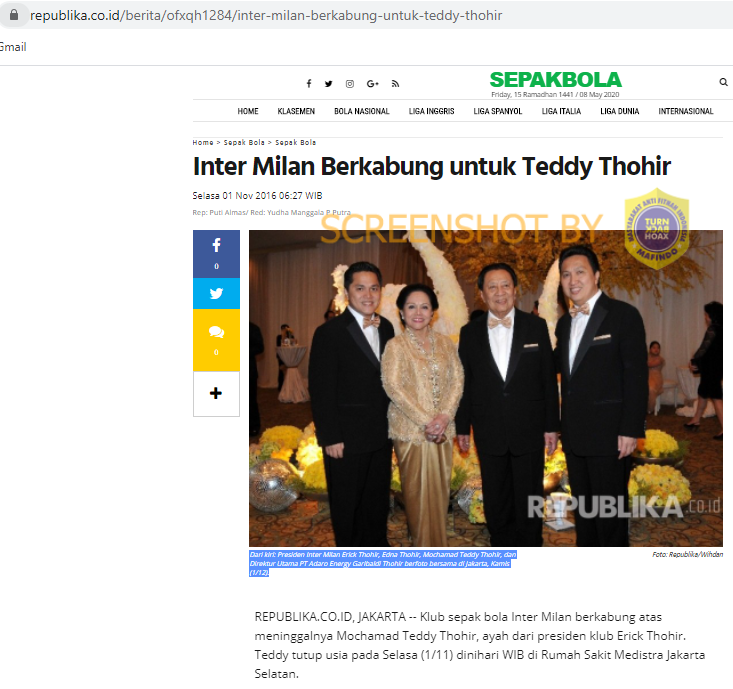Share article via blue Facebook button
The height and width of the screenshot is (689, 733).
coord(216,254)
